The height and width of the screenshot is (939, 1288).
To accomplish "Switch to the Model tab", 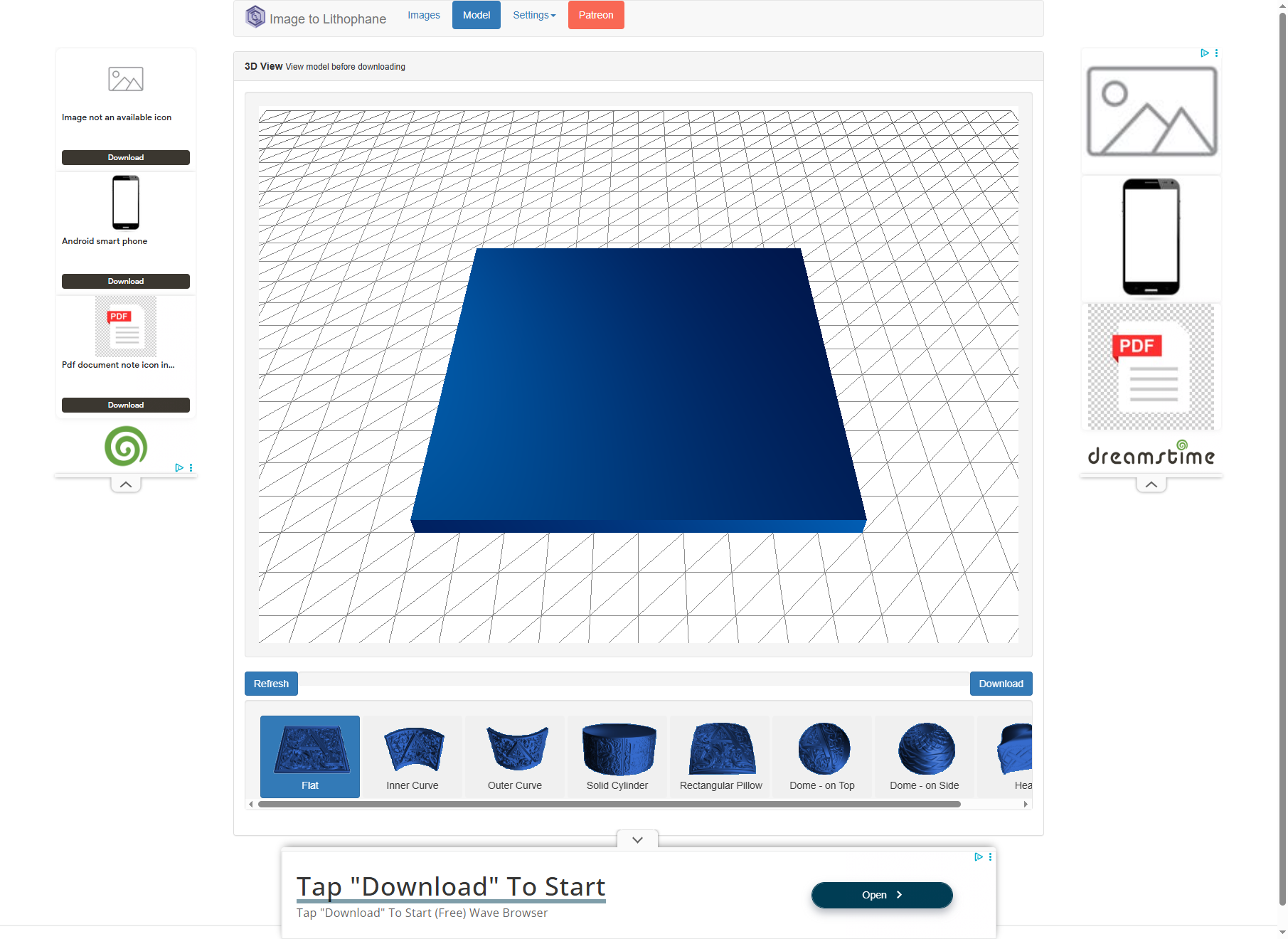I will tap(476, 14).
